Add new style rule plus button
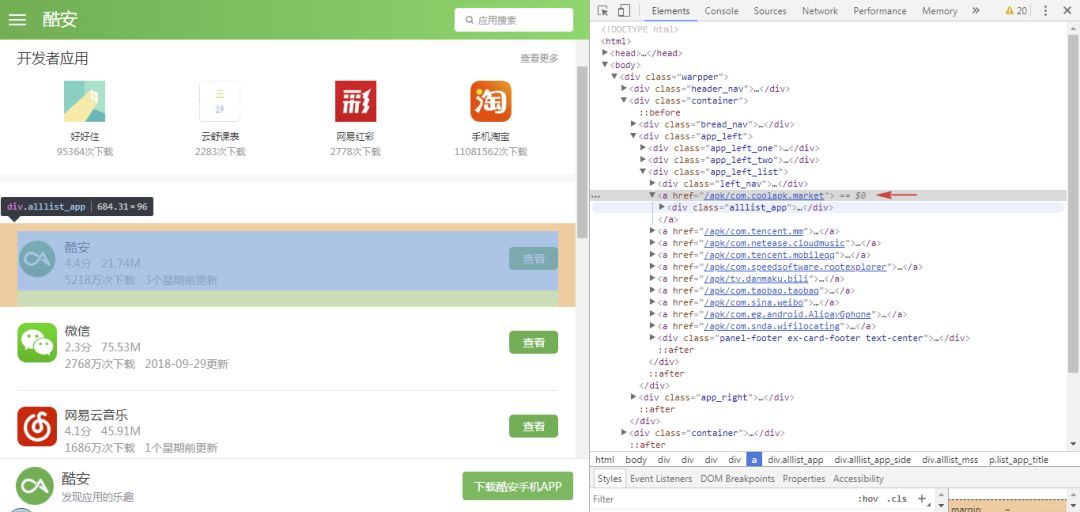This screenshot has height=512, width=1080. pos(923,499)
